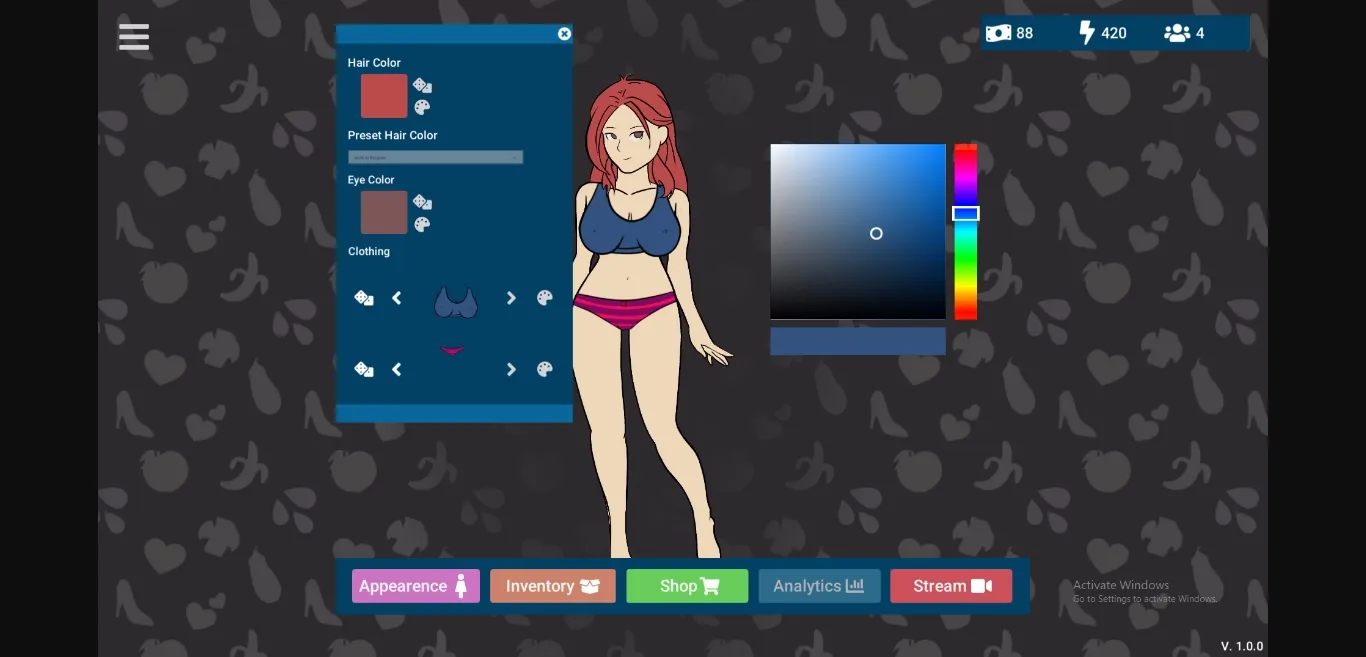This screenshot has height=657, width=1366.
Task: Close the appearance panel
Action: point(564,34)
